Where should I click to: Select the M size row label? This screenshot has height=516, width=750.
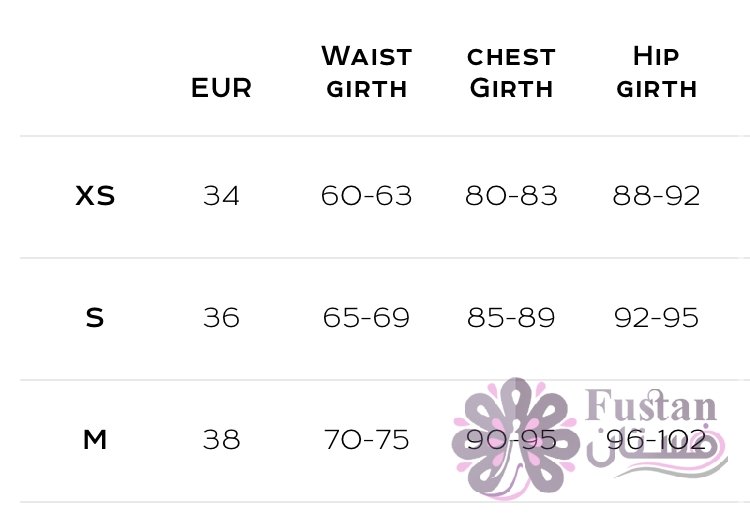point(95,439)
